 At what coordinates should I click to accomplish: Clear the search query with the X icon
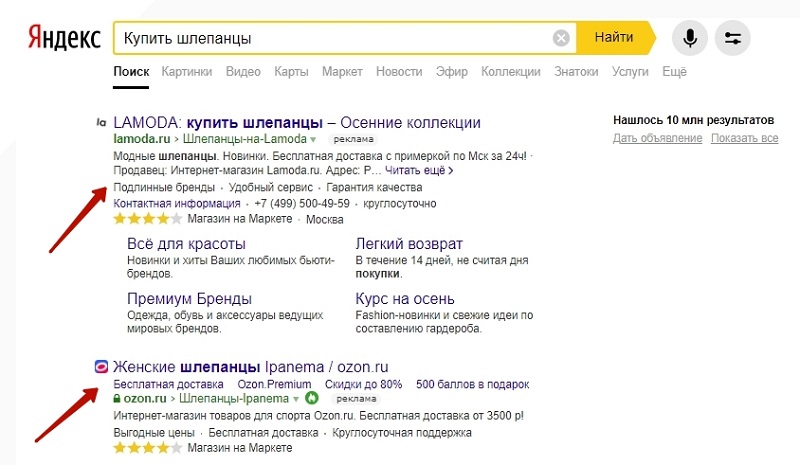(561, 38)
